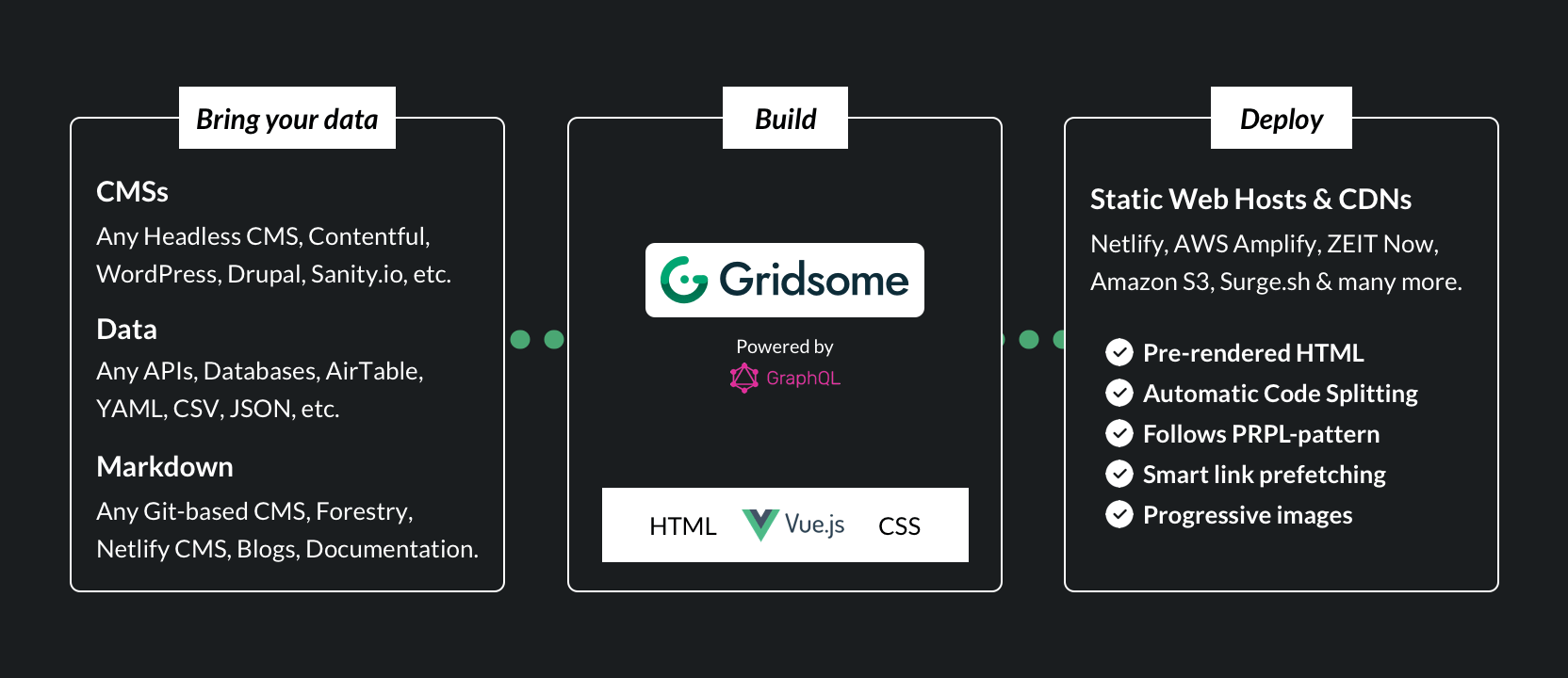Click checkmark icon beside Pre-rendered HTML
This screenshot has width=1568, height=678.
[1119, 352]
